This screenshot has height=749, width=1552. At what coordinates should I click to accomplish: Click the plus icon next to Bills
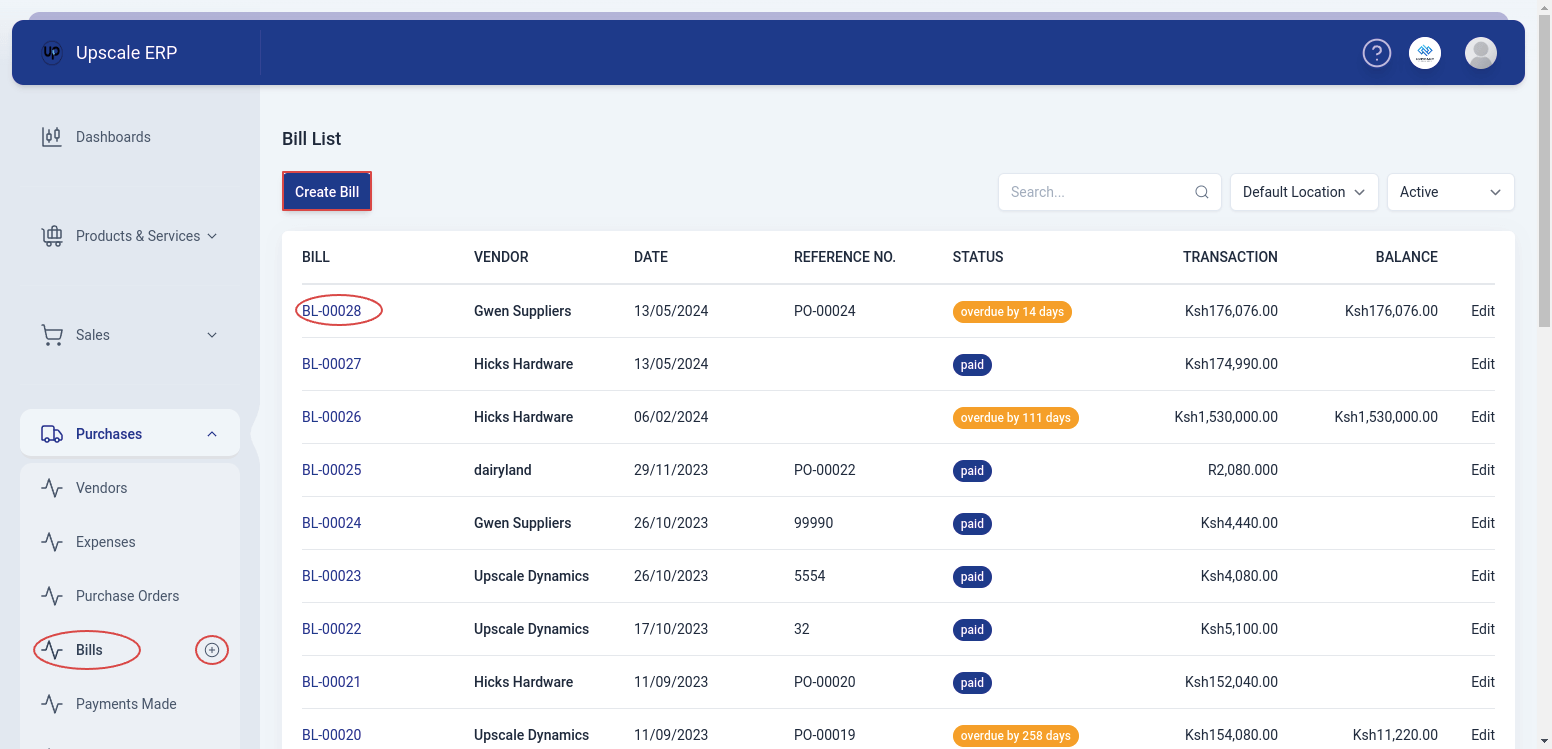pos(211,650)
